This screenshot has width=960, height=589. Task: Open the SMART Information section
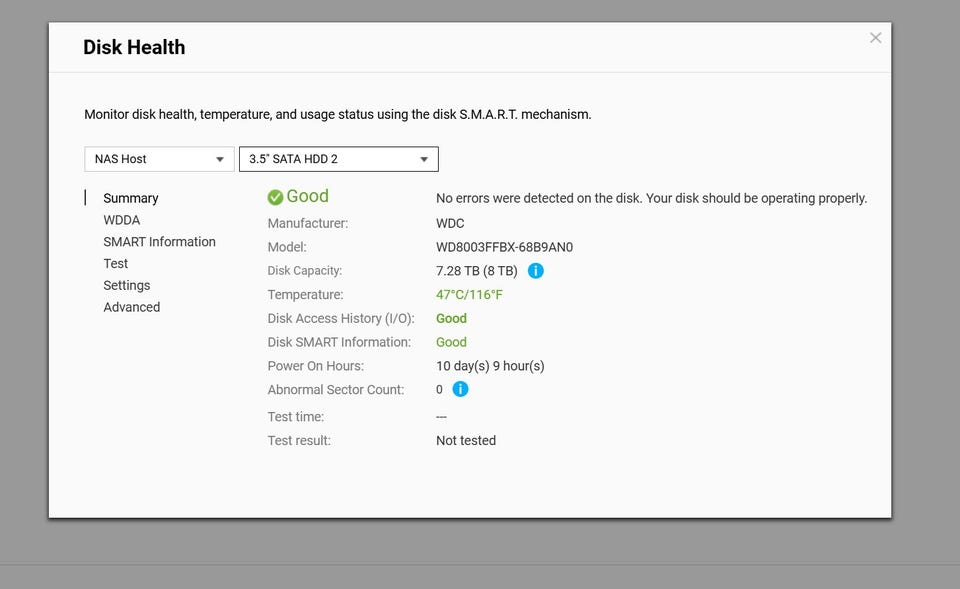(x=159, y=242)
